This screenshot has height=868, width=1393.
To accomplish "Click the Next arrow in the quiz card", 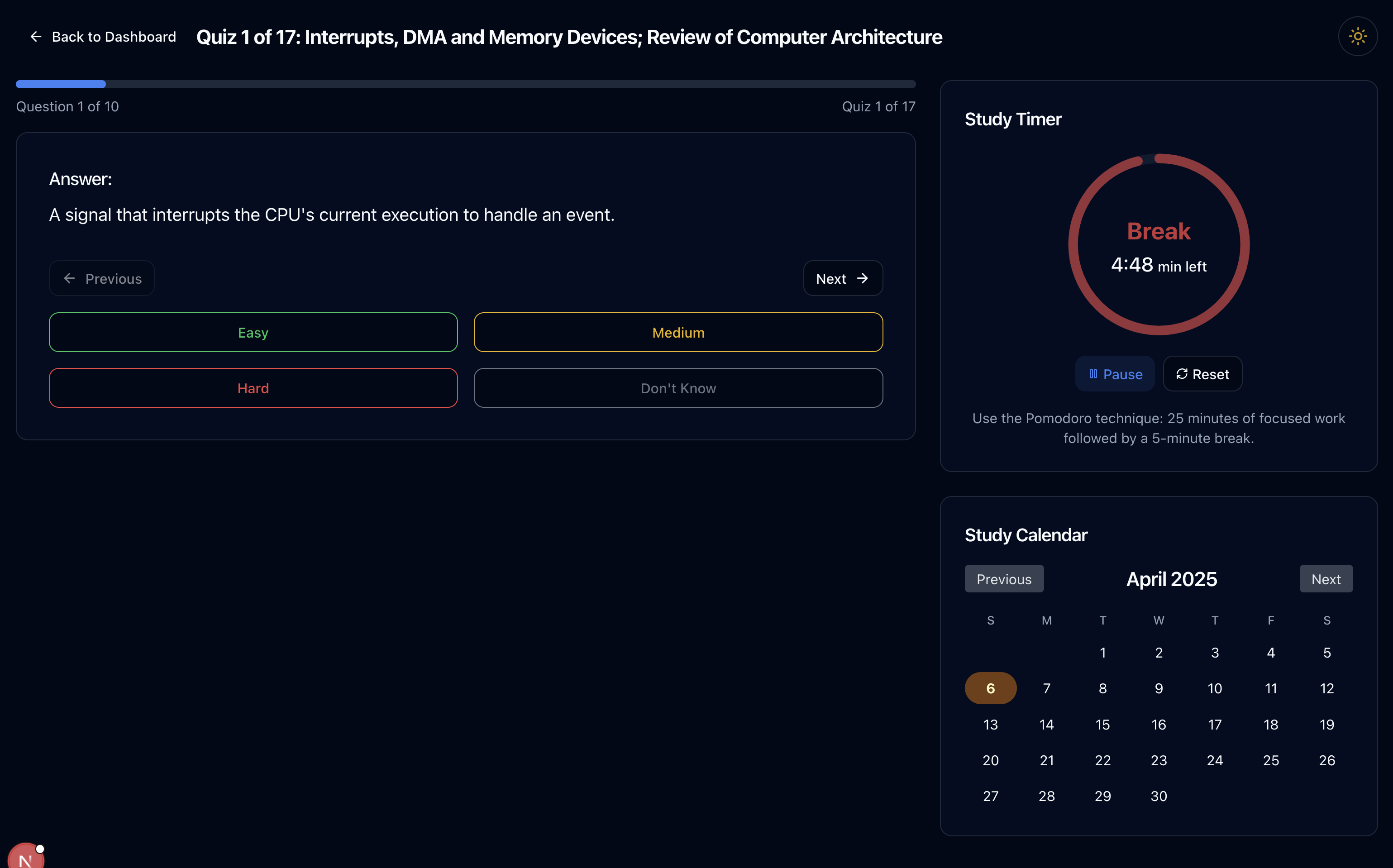I will point(862,278).
